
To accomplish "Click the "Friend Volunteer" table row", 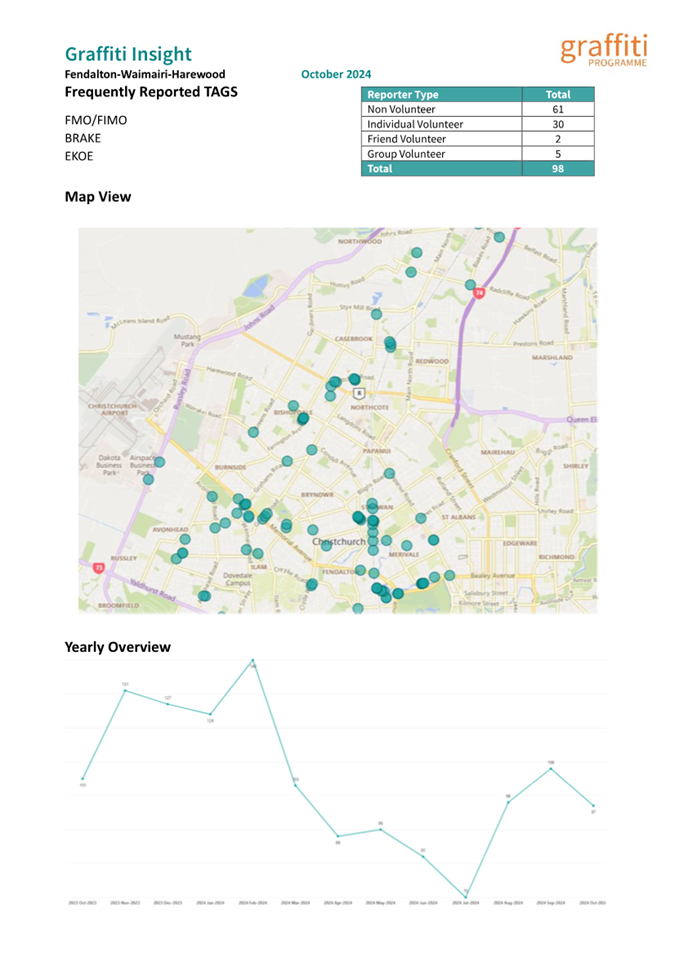I will 478,139.
